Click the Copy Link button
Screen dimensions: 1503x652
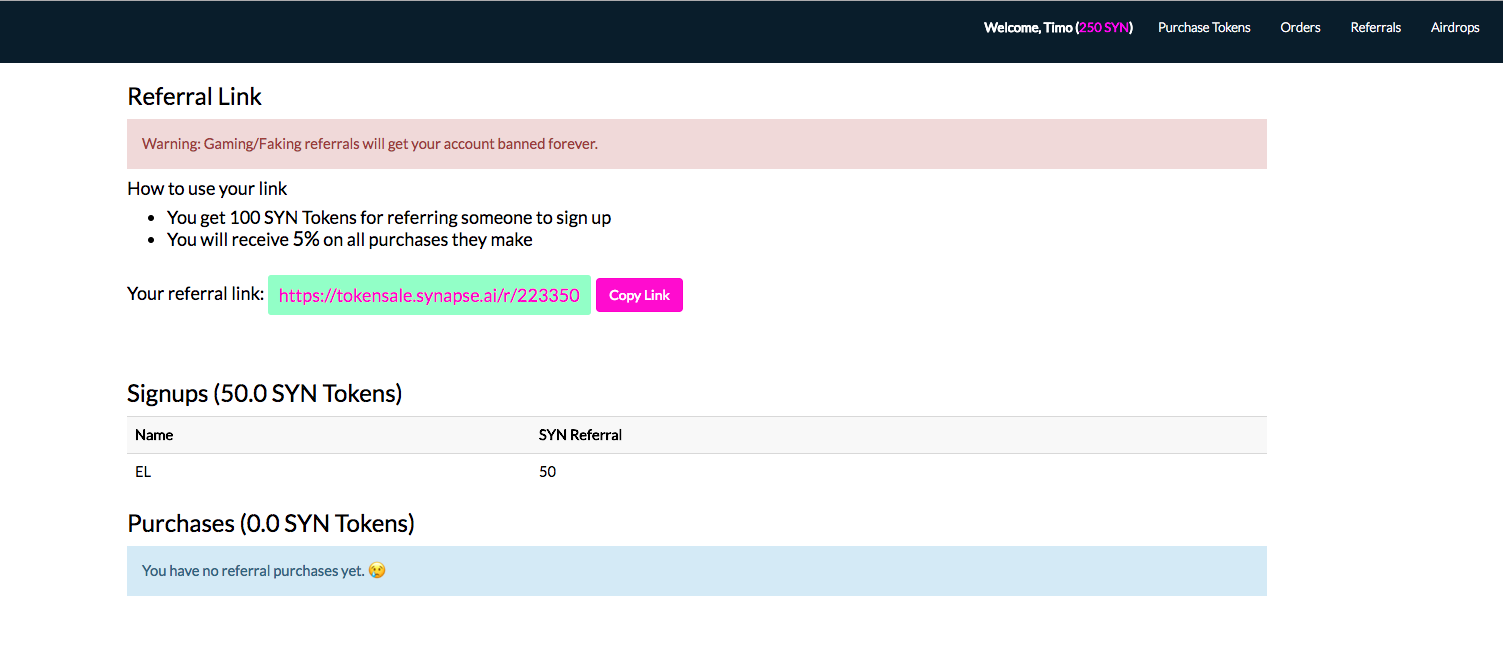(x=639, y=295)
